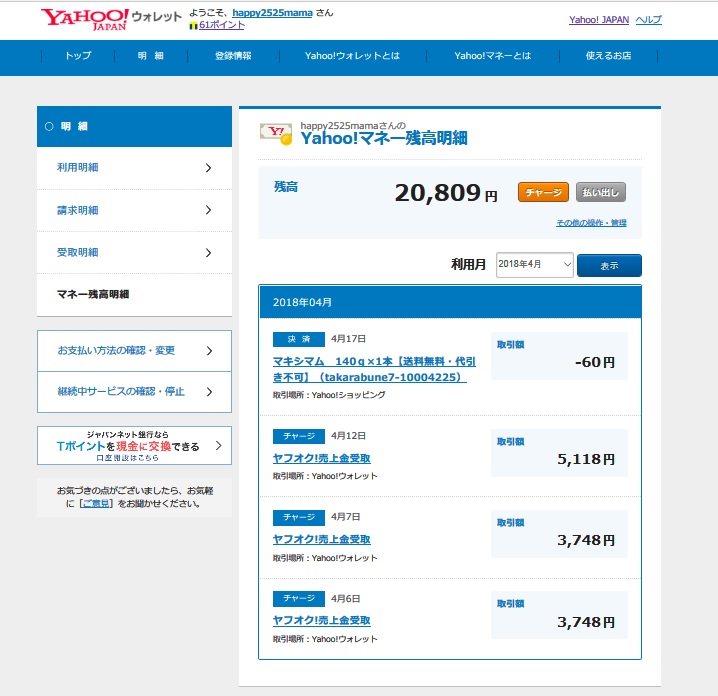Click 取引場所：Yahoo!ショッピング text
The image size is (718, 696).
point(329,395)
